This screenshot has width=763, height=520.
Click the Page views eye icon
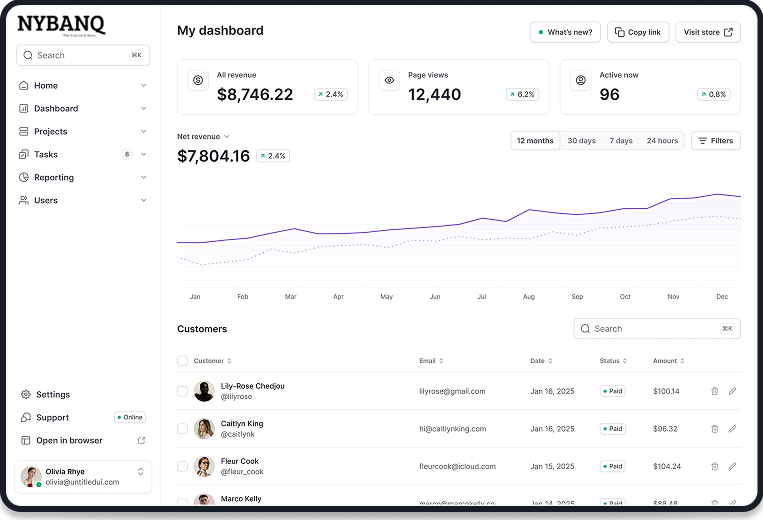(x=389, y=79)
